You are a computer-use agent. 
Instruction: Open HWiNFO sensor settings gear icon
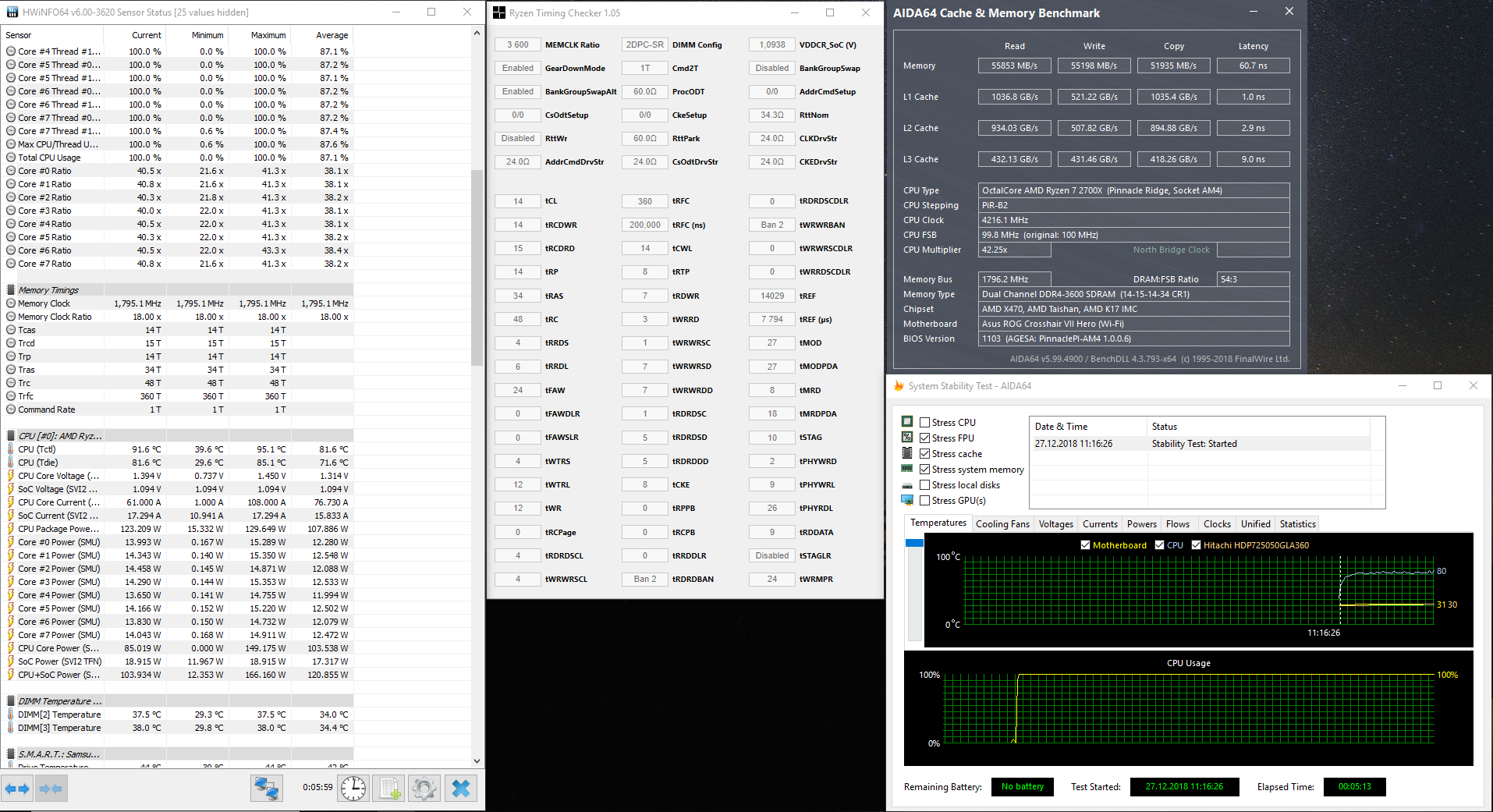click(424, 789)
